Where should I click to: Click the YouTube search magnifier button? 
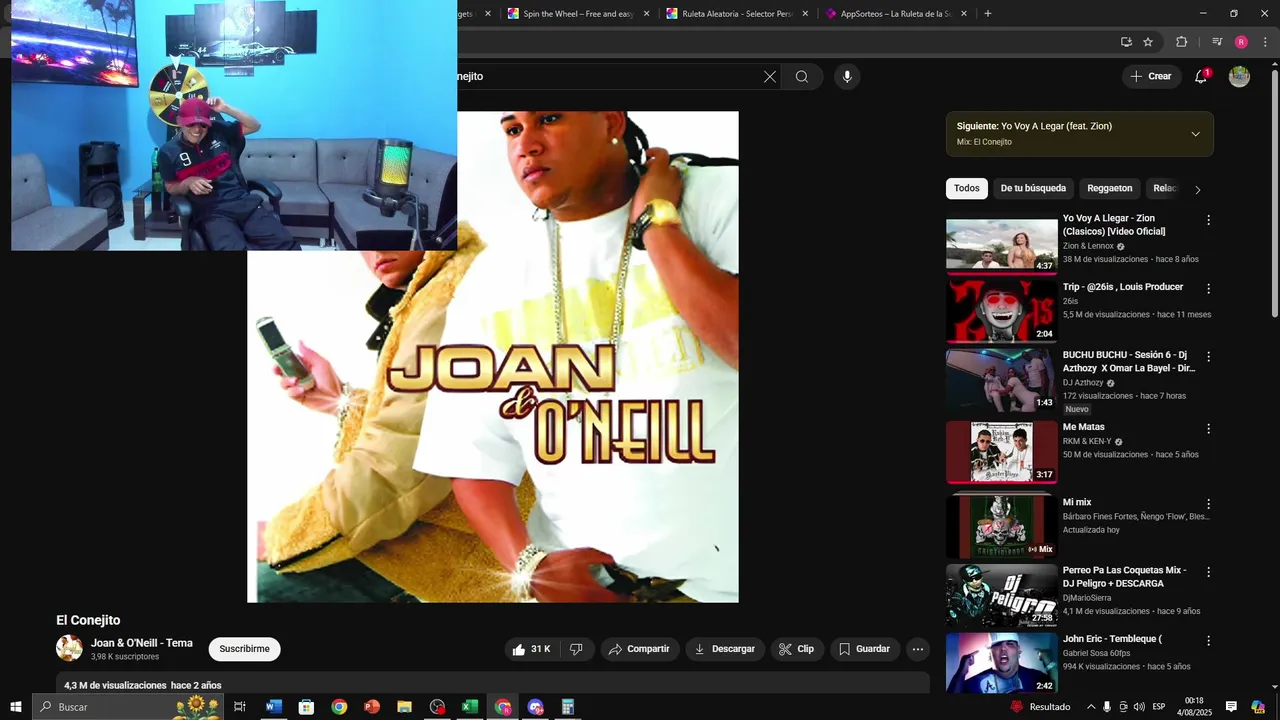pyautogui.click(x=802, y=76)
